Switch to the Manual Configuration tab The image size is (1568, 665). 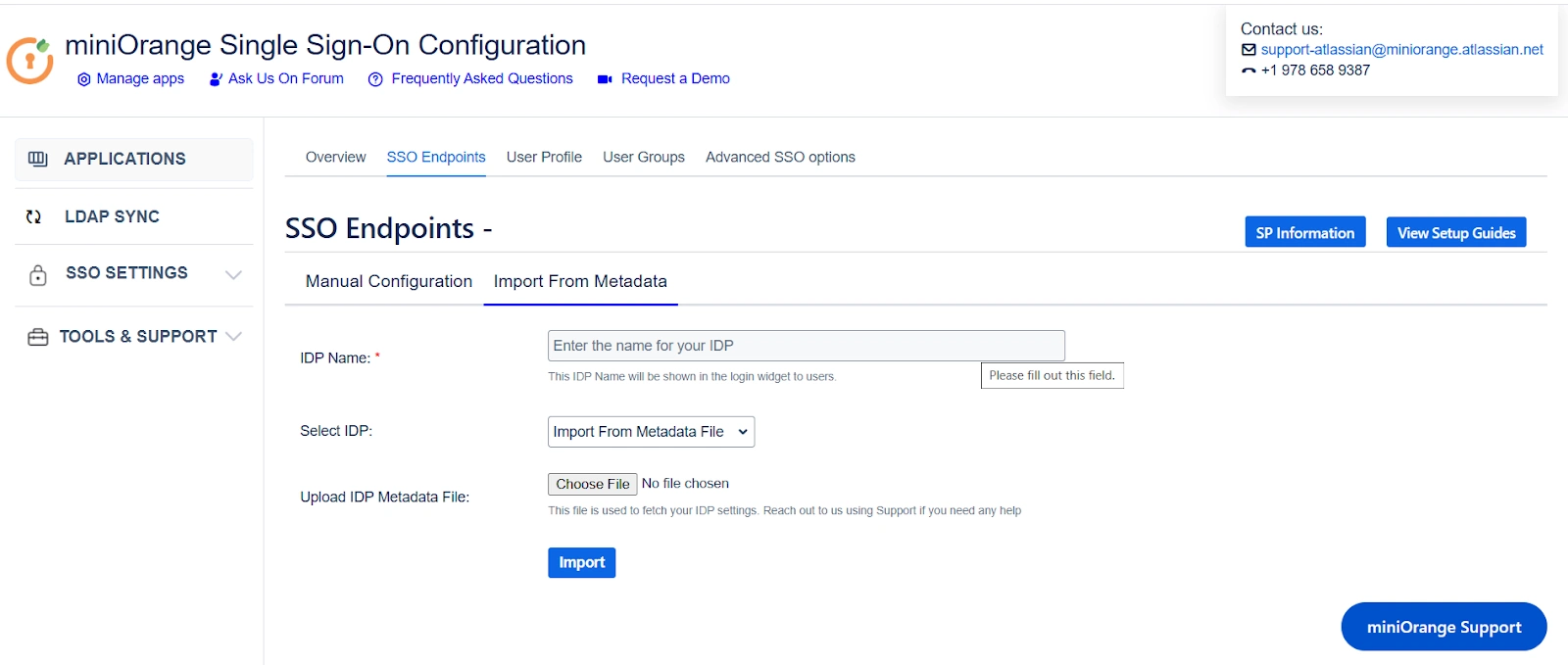[389, 281]
